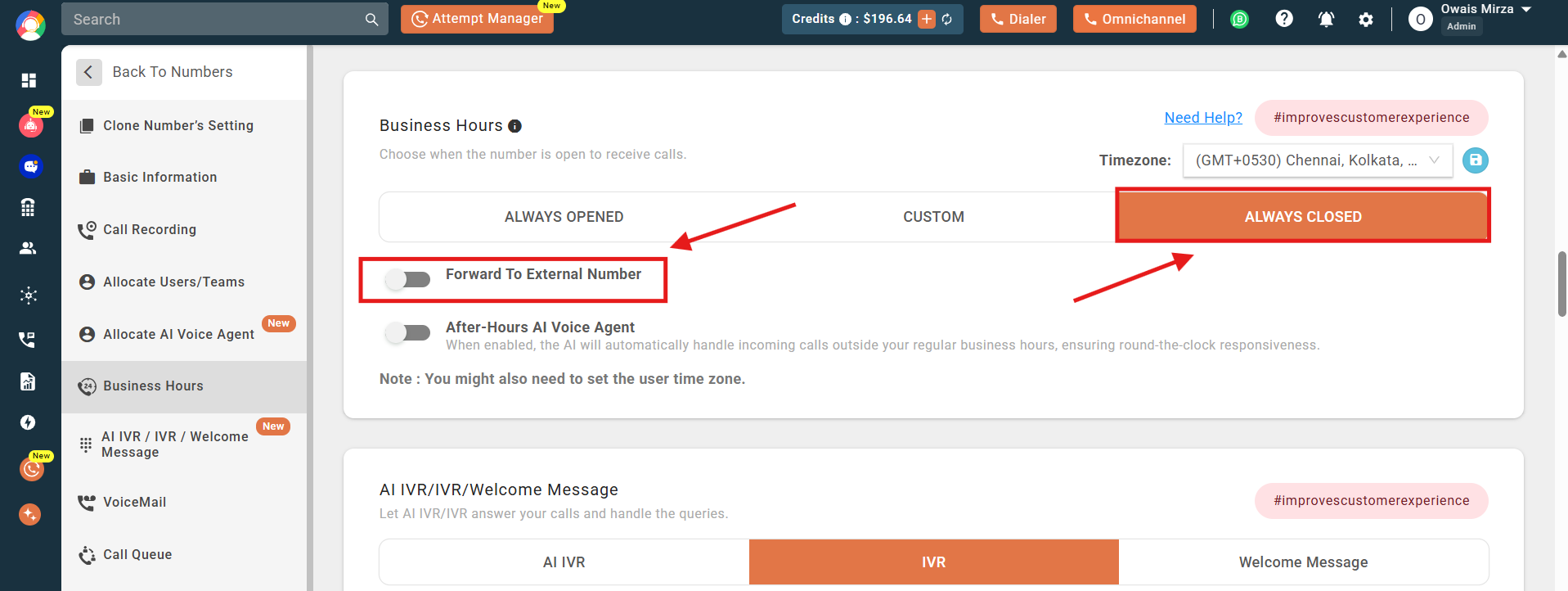
Task: Select the ALWAYS CLOSED tab
Action: point(1303,217)
